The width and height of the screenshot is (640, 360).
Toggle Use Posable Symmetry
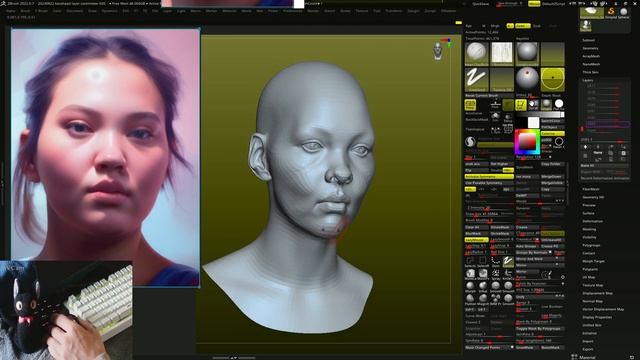tap(489, 183)
